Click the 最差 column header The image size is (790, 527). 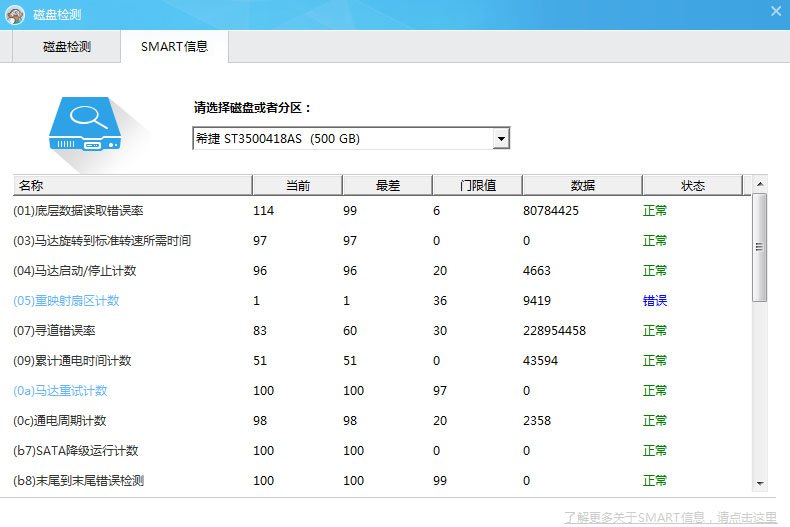click(387, 185)
